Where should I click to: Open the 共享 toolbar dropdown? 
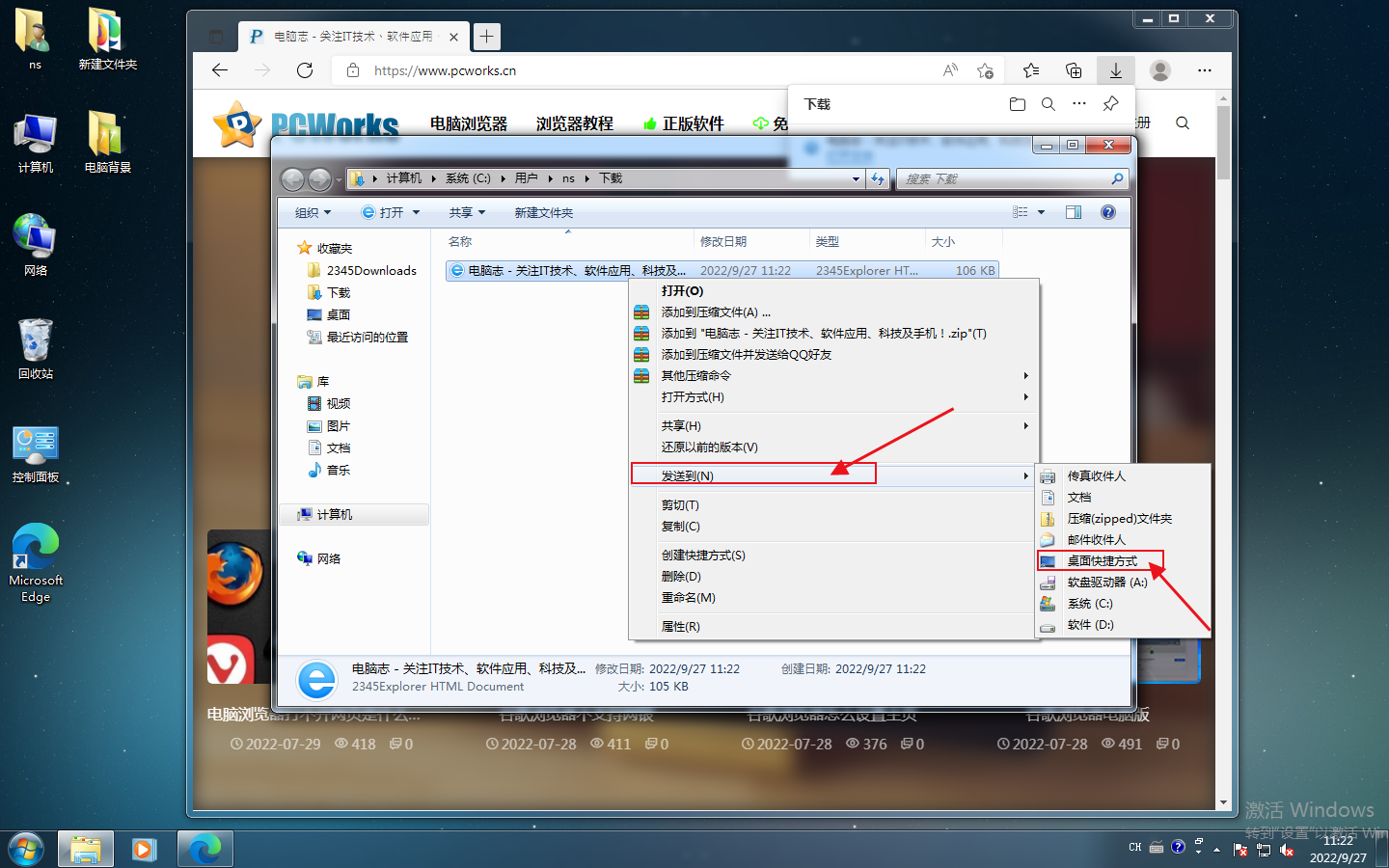467,212
